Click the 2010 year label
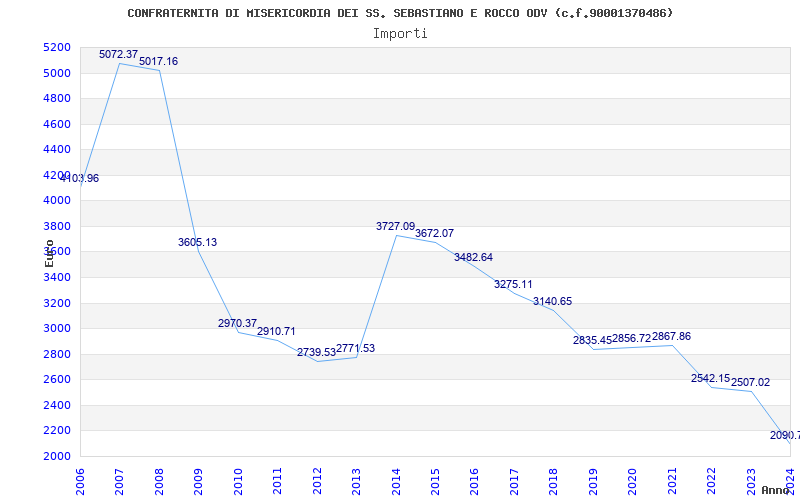Viewport: 800px width, 500px height. click(x=238, y=482)
